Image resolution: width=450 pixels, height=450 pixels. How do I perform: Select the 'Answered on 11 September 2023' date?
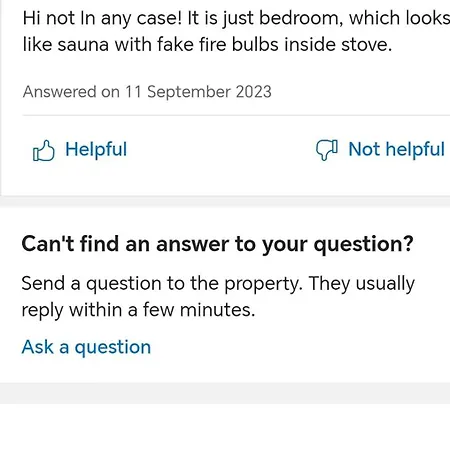pyautogui.click(x=147, y=92)
